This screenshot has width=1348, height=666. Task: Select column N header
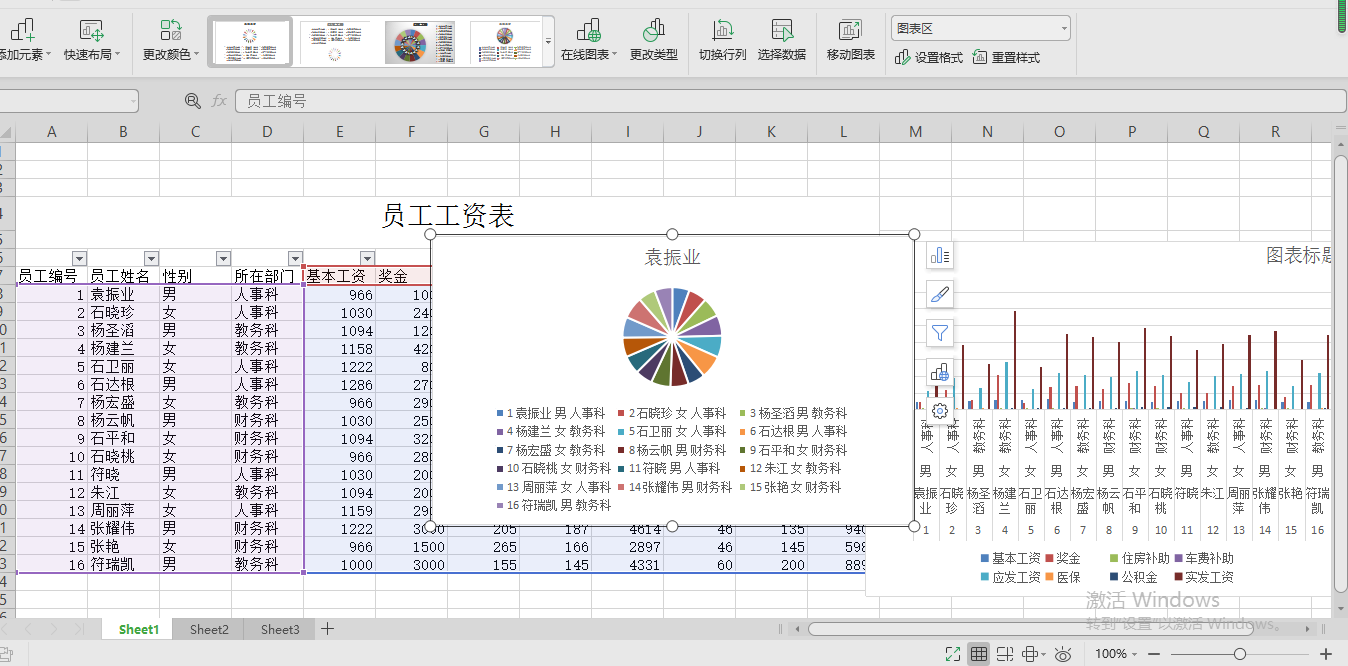pyautogui.click(x=987, y=132)
